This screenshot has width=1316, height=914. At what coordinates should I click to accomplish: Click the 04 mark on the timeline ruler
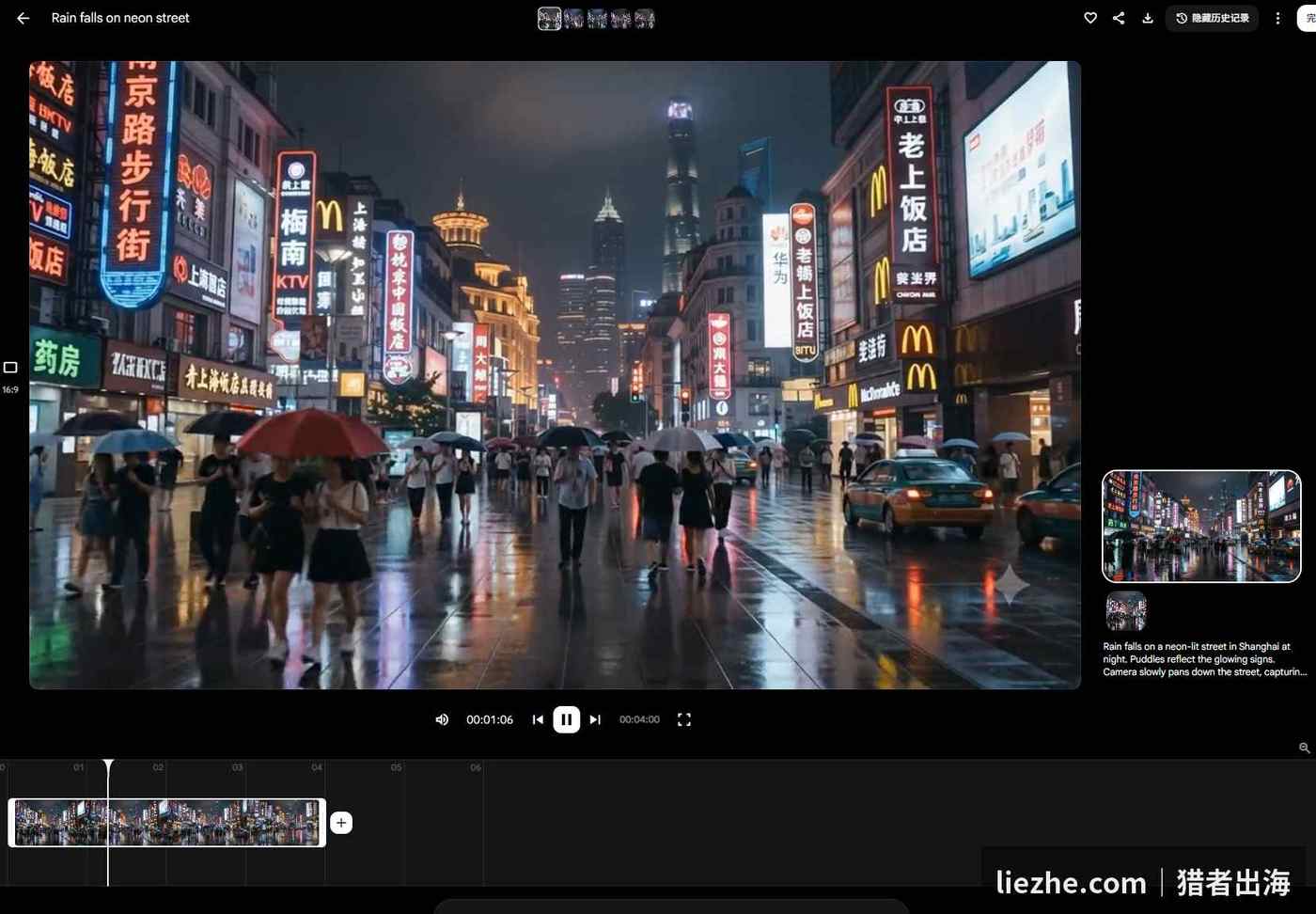(317, 767)
